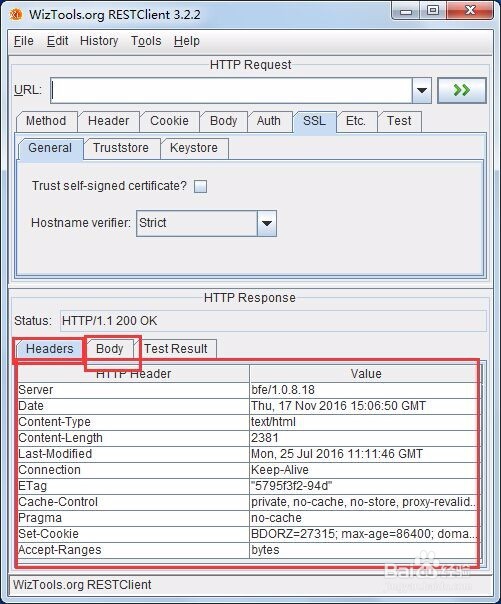The height and width of the screenshot is (604, 501).
Task: Click the RESTClient app icon in title bar
Action: click(x=16, y=15)
